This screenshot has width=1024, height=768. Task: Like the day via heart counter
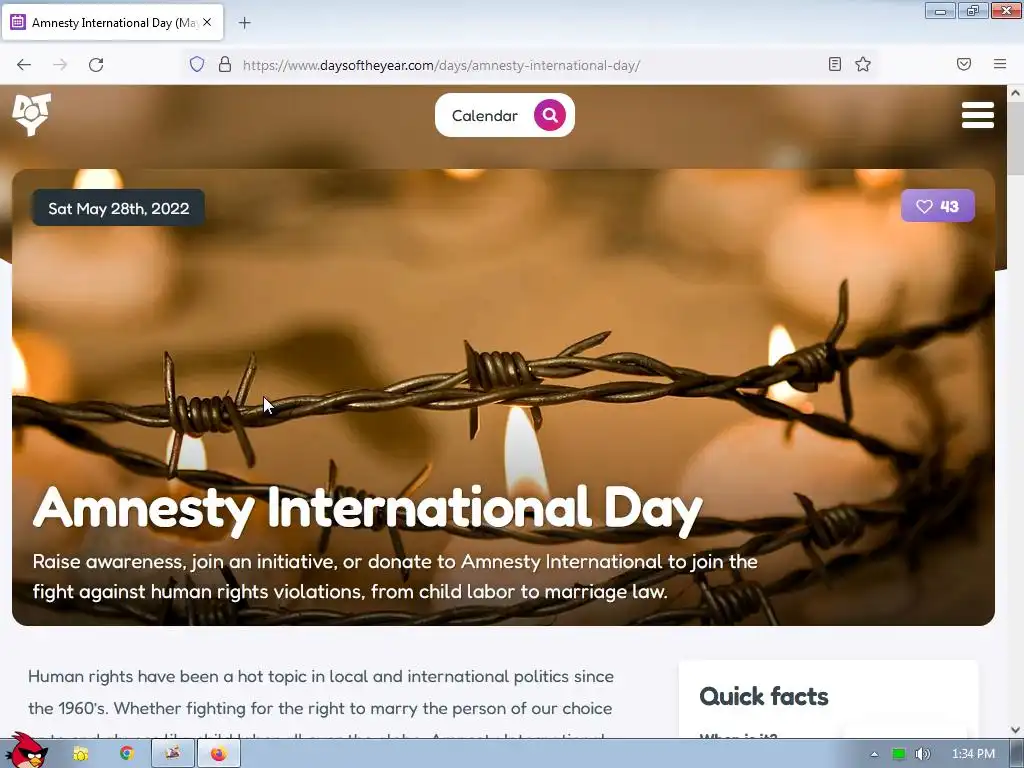click(938, 206)
